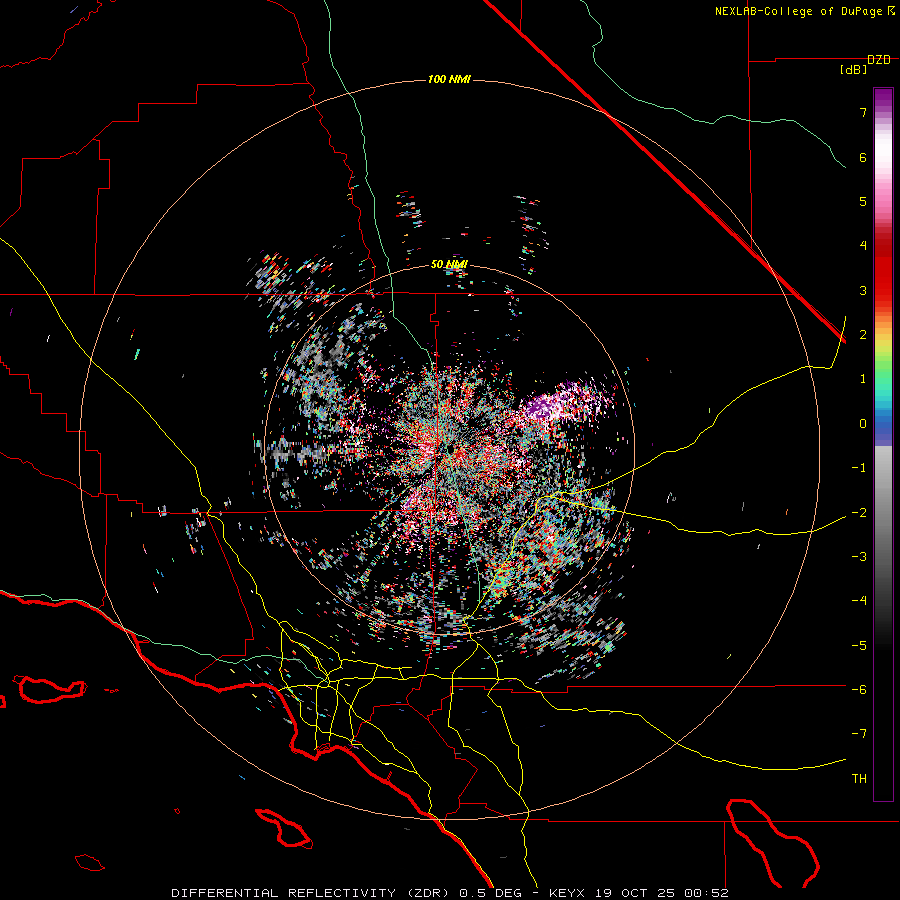Image resolution: width=900 pixels, height=900 pixels.
Task: Click the -3 dB label on the scale
Action: pos(859,556)
